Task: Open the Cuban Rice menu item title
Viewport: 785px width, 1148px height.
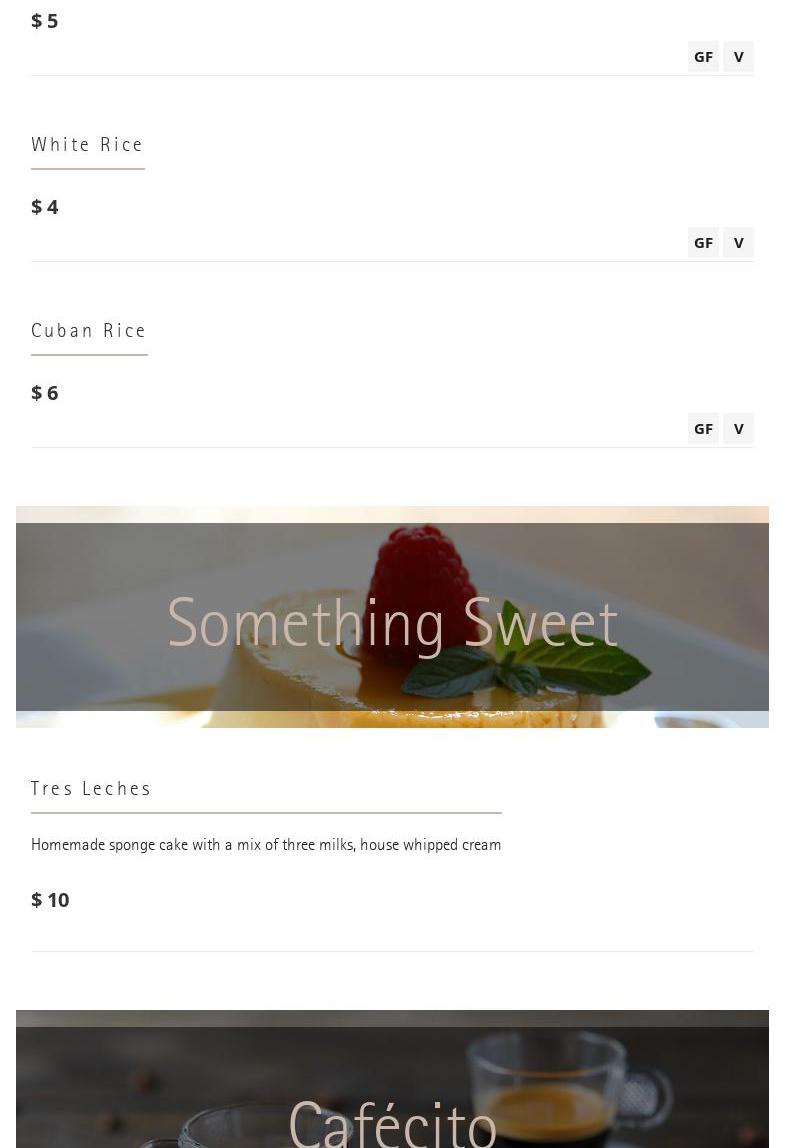Action: click(x=89, y=331)
